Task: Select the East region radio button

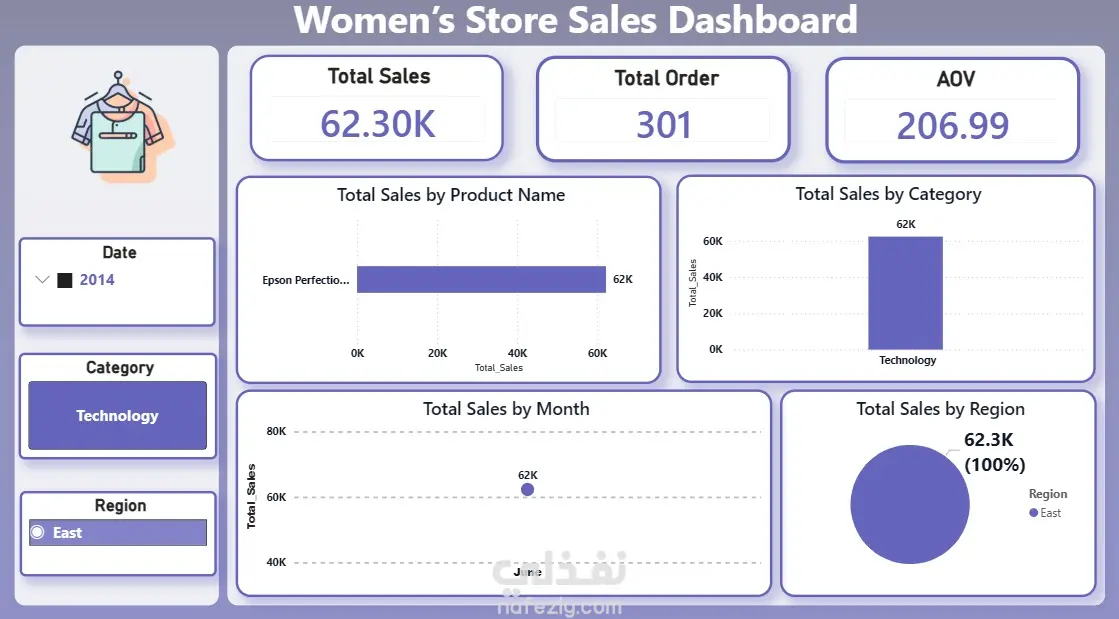Action: click(38, 532)
